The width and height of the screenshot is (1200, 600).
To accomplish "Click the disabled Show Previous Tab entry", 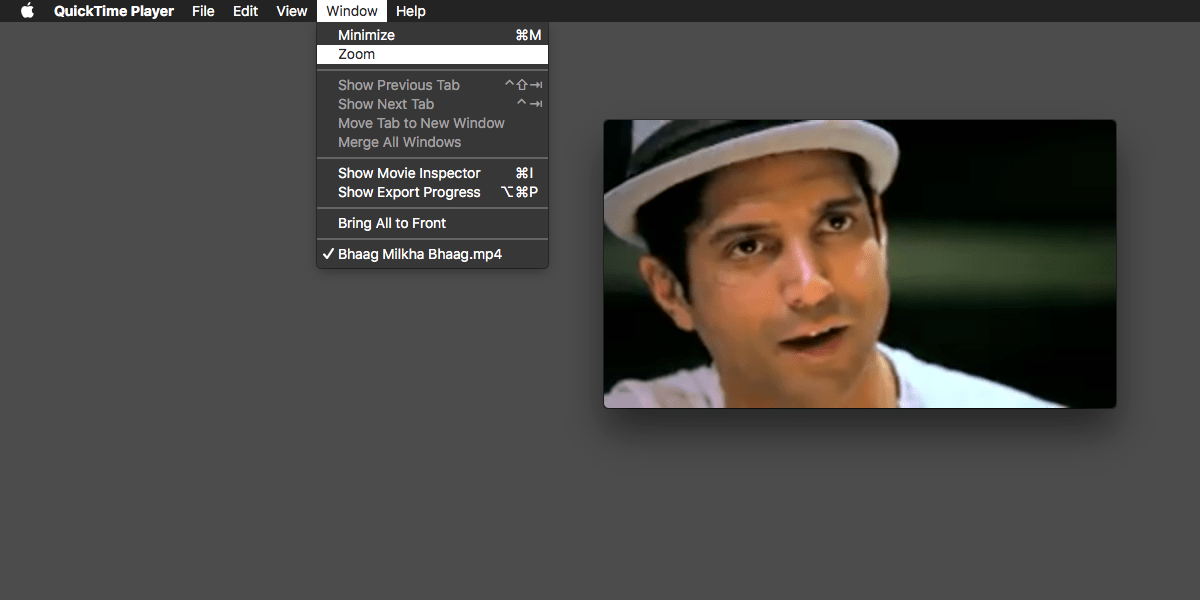I will click(x=432, y=85).
